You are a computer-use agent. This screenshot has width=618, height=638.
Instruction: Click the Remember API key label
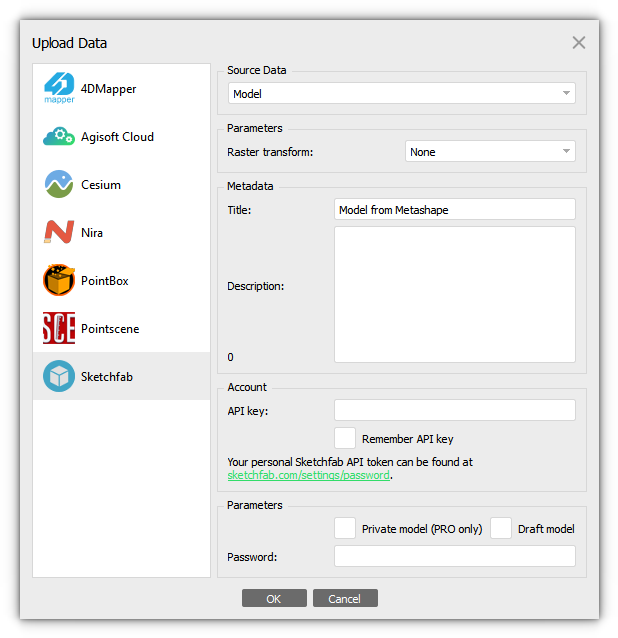(x=408, y=439)
